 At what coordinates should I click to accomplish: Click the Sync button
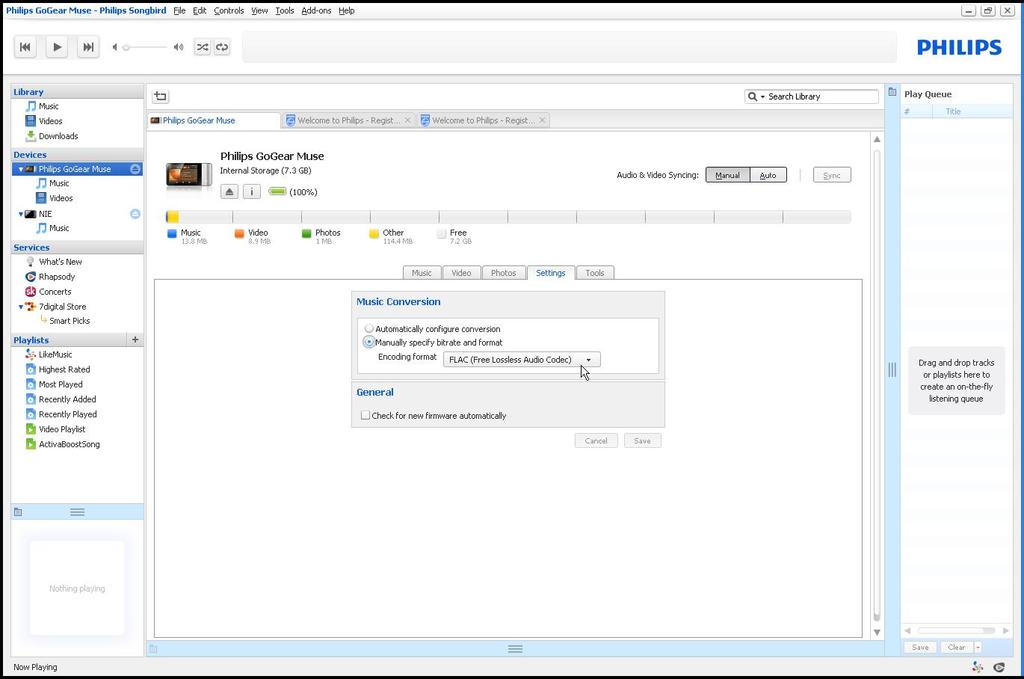point(832,175)
